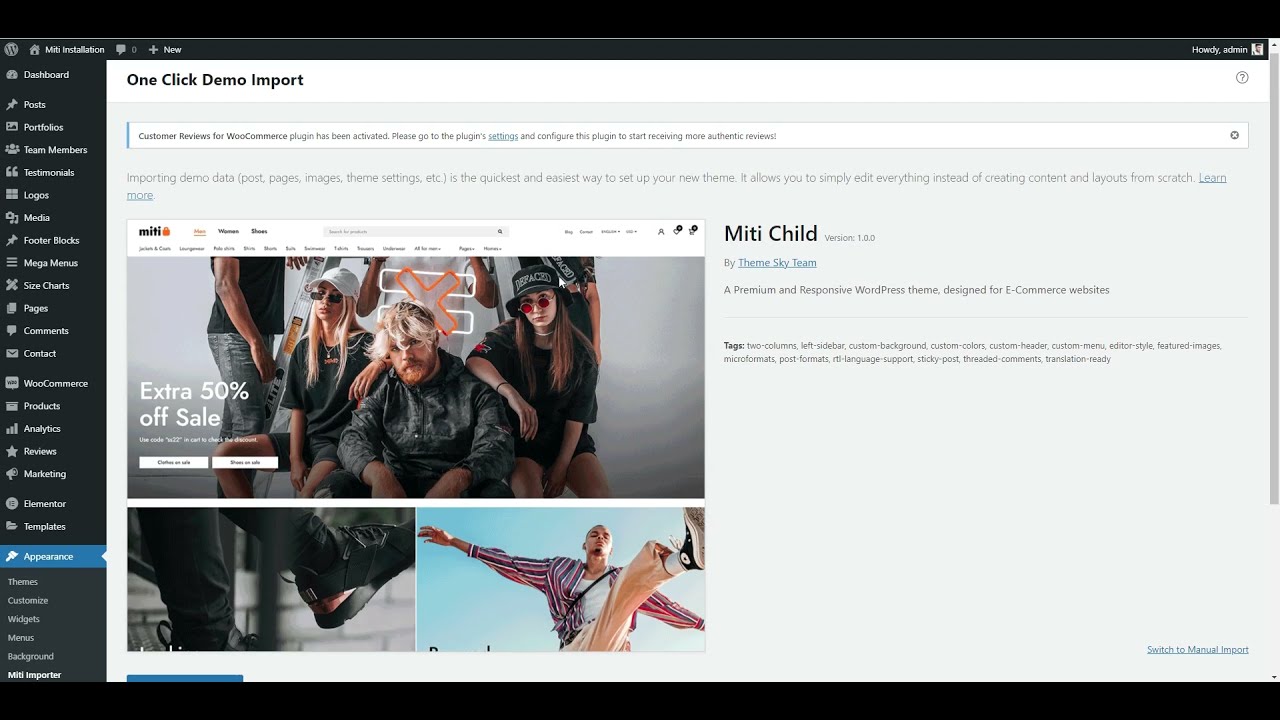Click the blue import button at bottom

tap(185, 678)
